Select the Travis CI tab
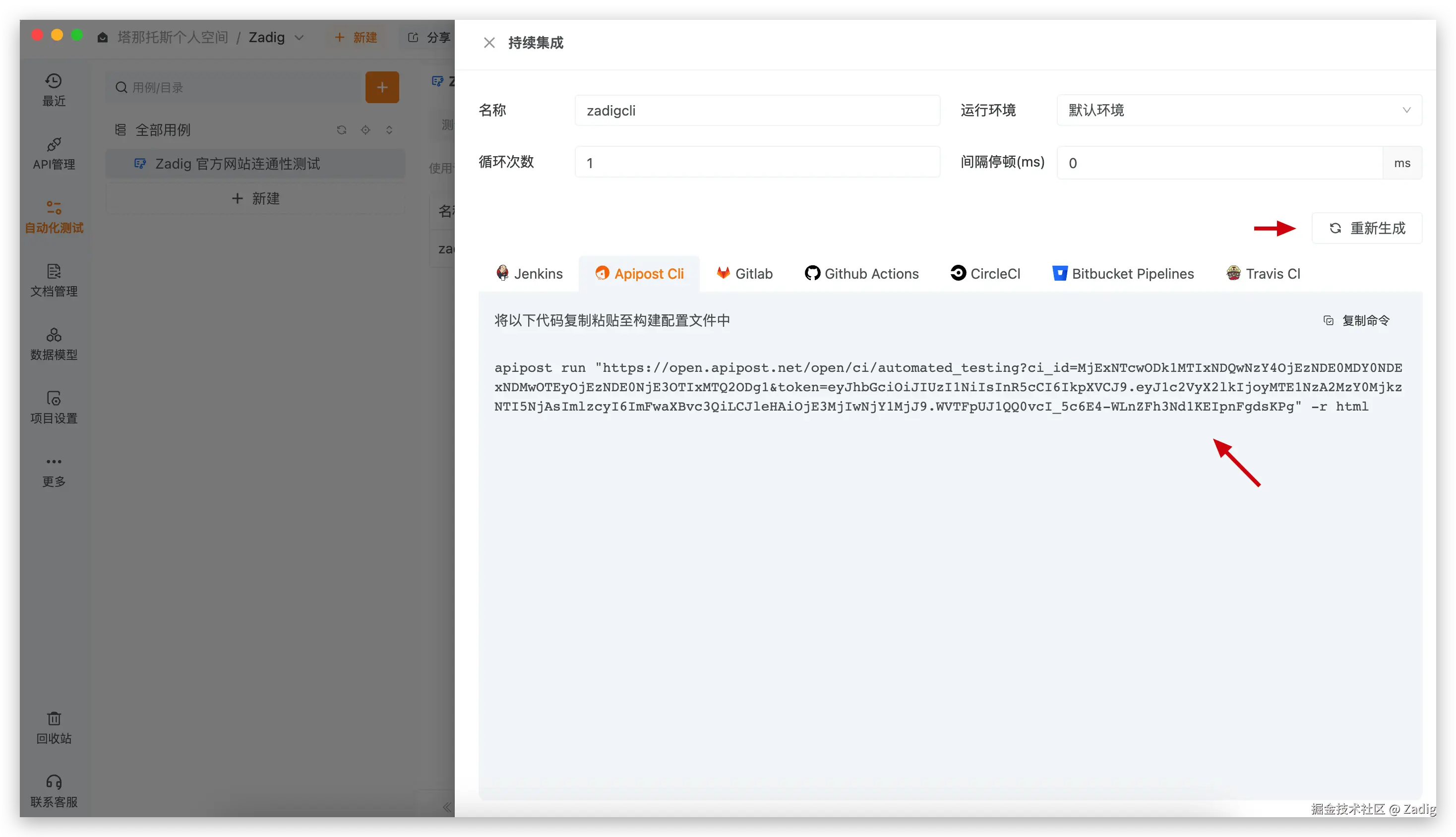The width and height of the screenshot is (1456, 837). tap(1263, 274)
